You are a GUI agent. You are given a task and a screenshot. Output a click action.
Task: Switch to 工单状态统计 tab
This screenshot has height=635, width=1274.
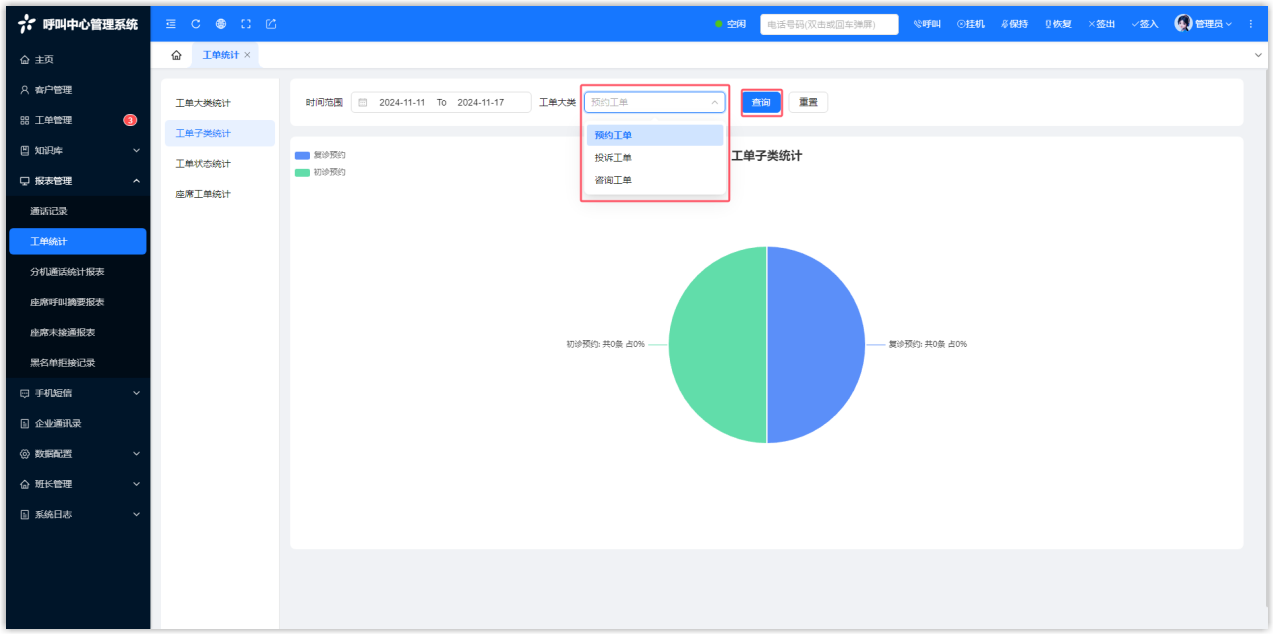203,164
